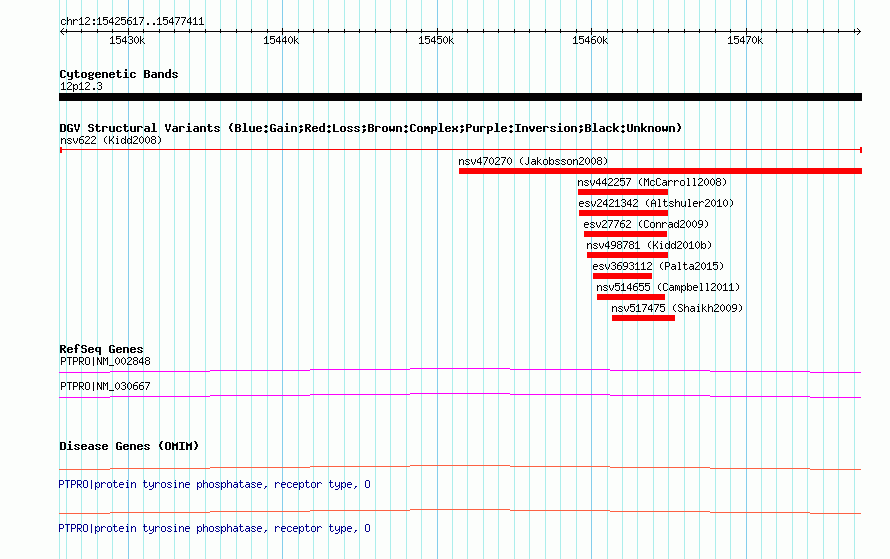Click the 15440k ruler tick label
890x559 pixels.
[x=281, y=40]
